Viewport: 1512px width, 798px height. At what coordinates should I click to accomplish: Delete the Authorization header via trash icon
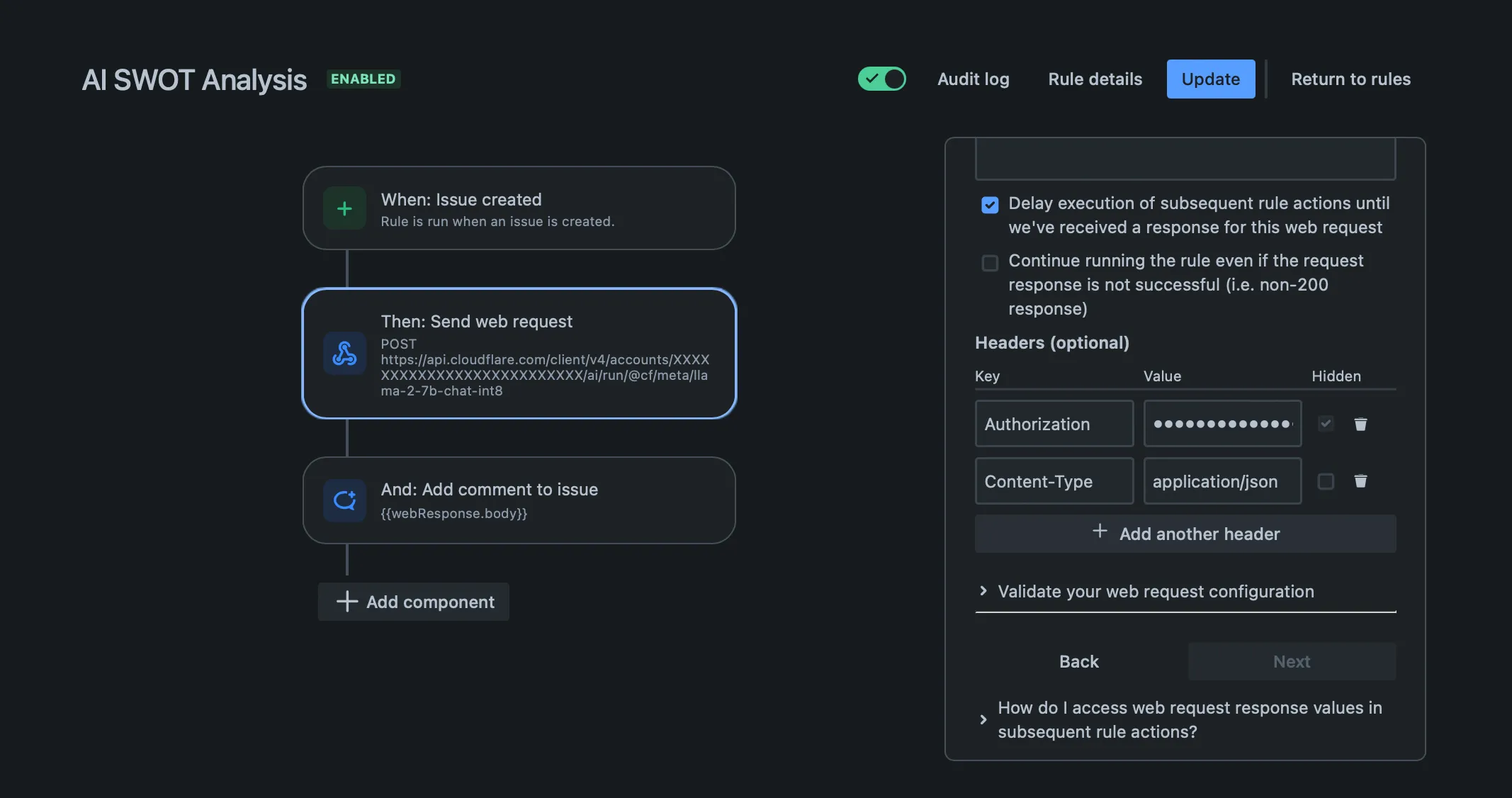tap(1360, 423)
